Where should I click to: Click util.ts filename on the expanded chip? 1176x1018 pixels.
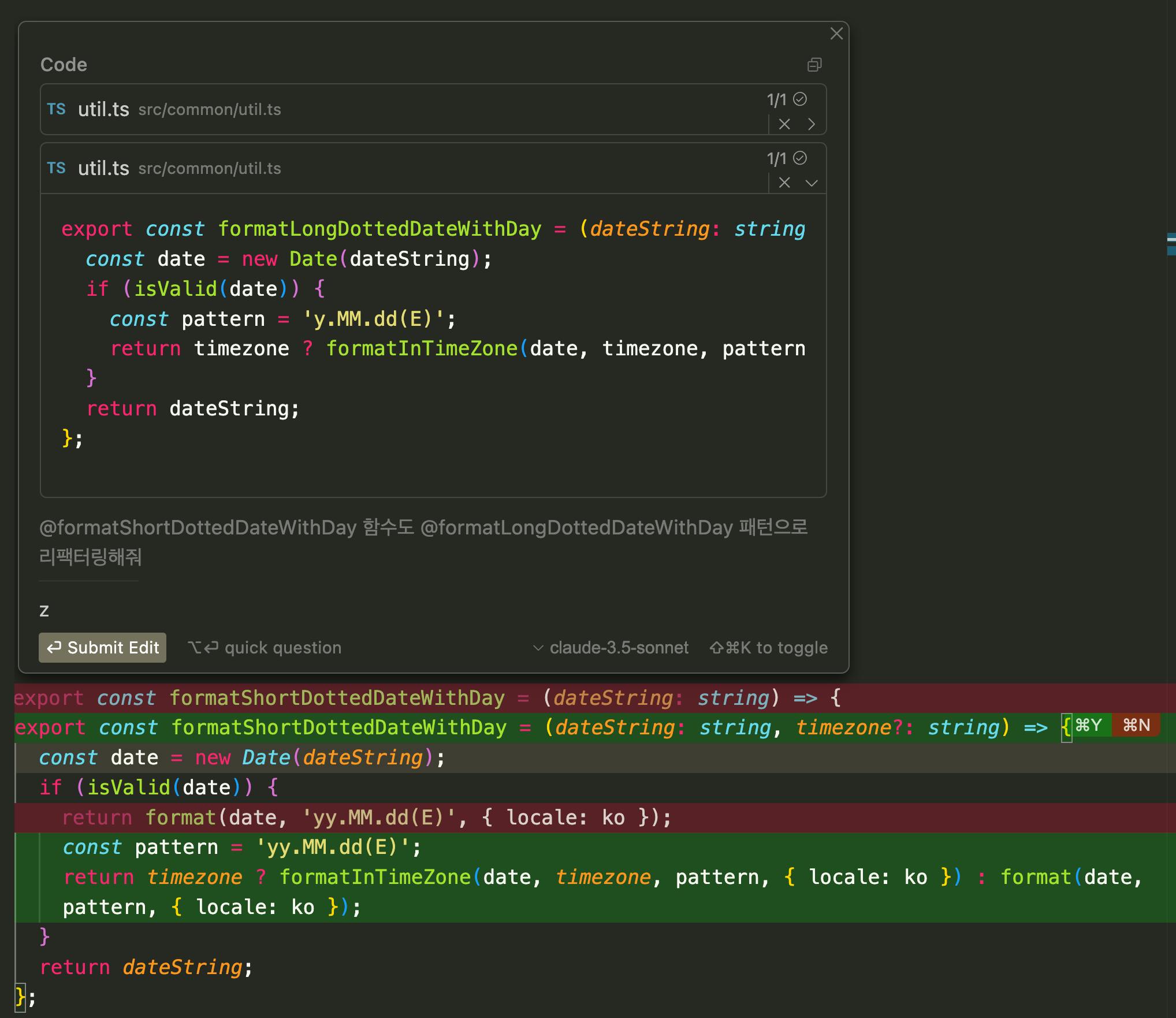[103, 168]
